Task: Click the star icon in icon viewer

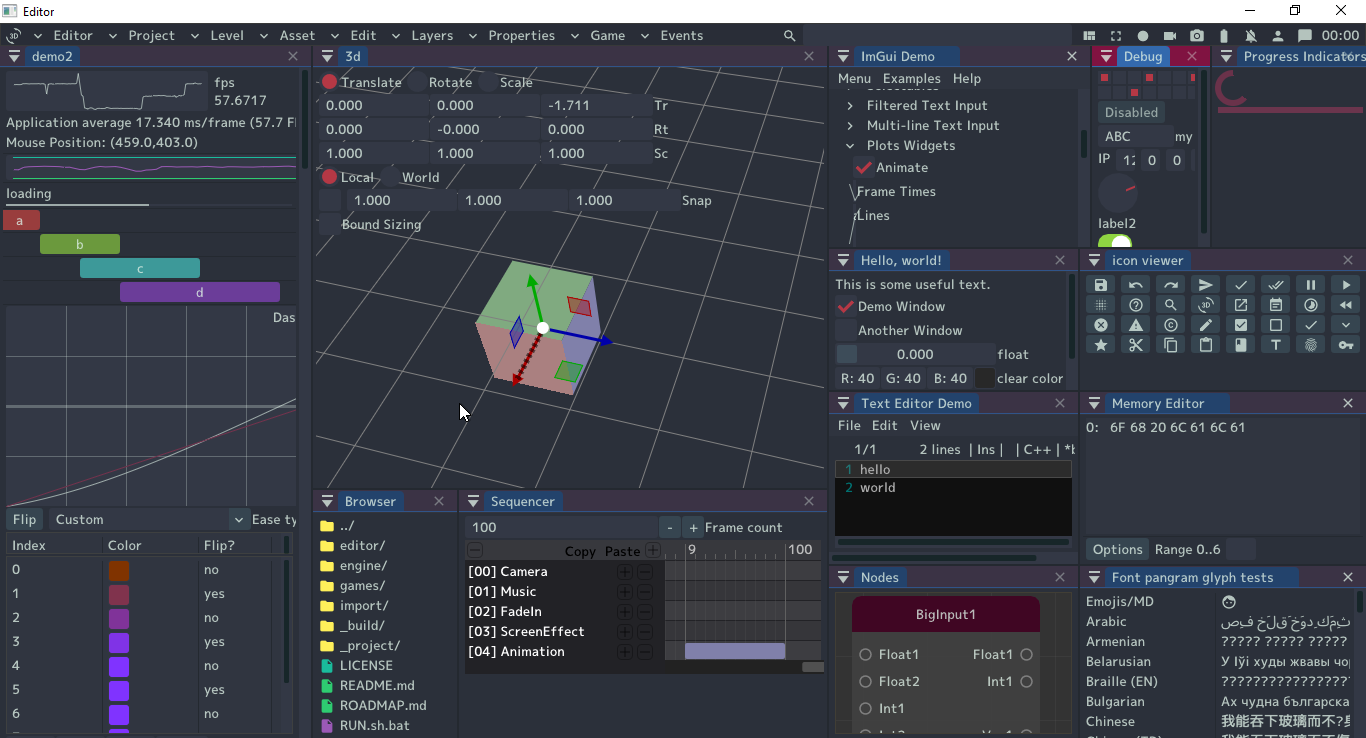Action: [x=1101, y=345]
